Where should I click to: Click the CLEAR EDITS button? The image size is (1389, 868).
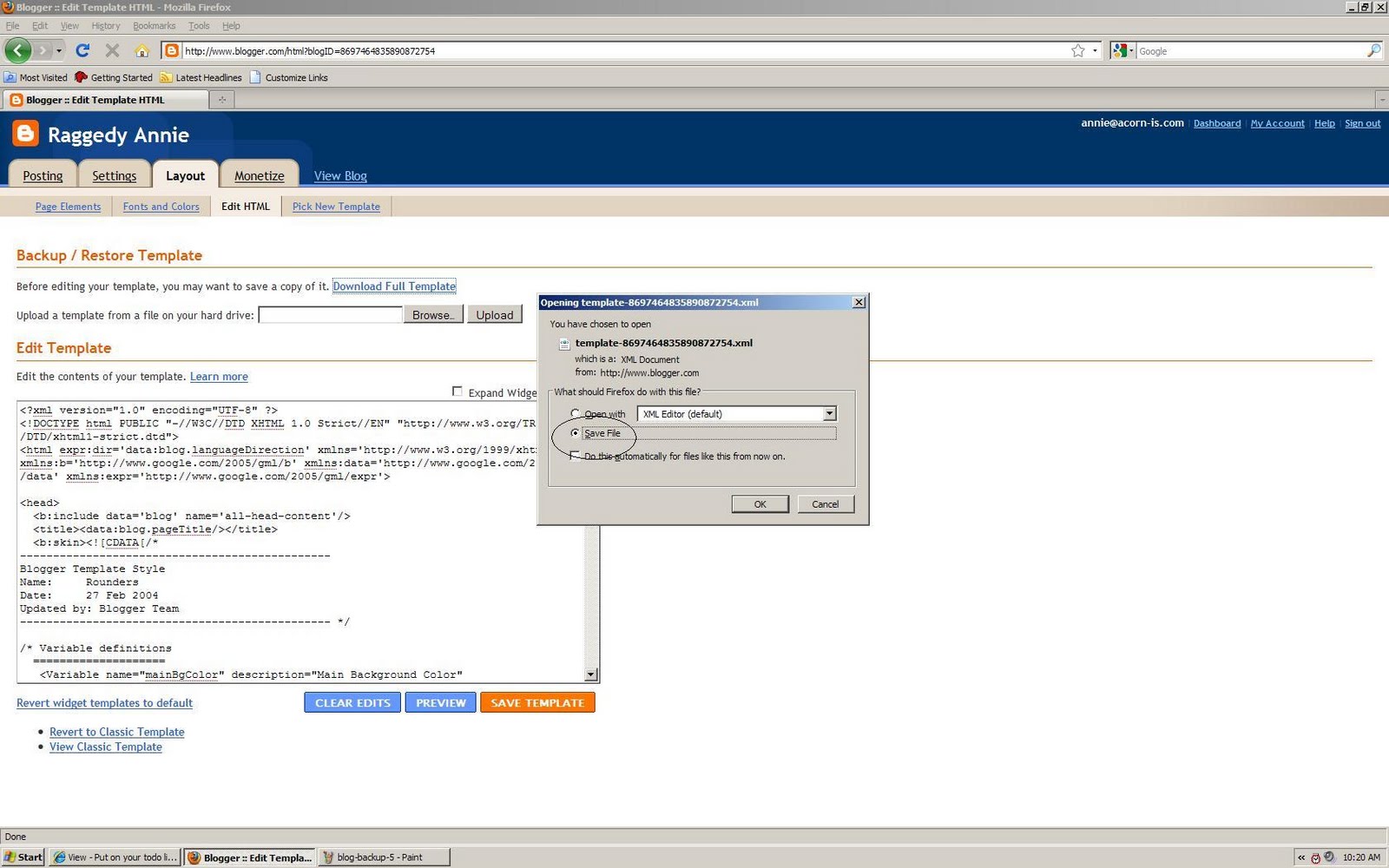pyautogui.click(x=352, y=702)
